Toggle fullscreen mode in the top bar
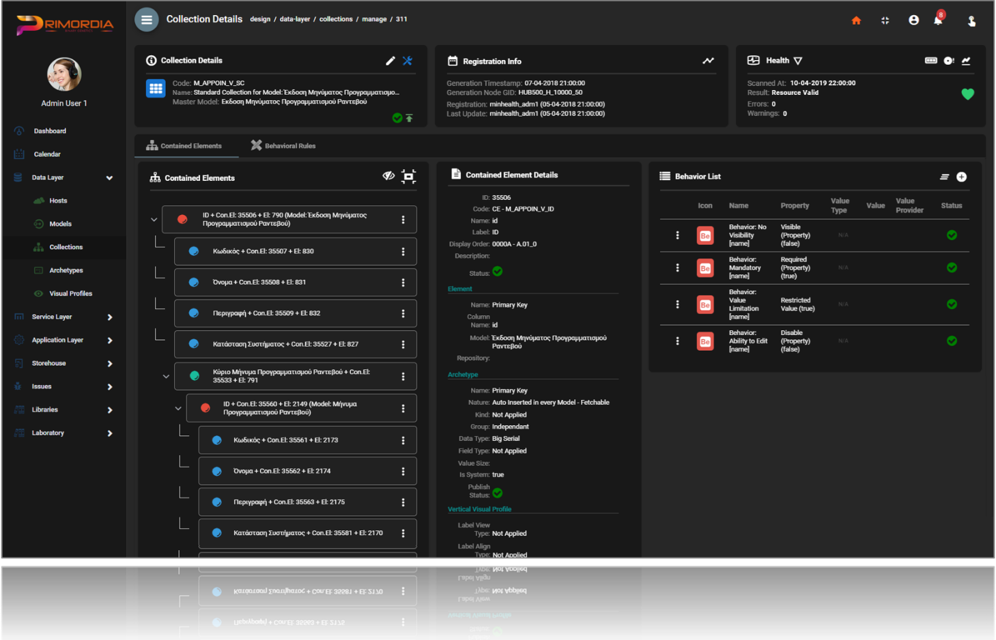Viewport: 996px width, 640px height. (885, 20)
